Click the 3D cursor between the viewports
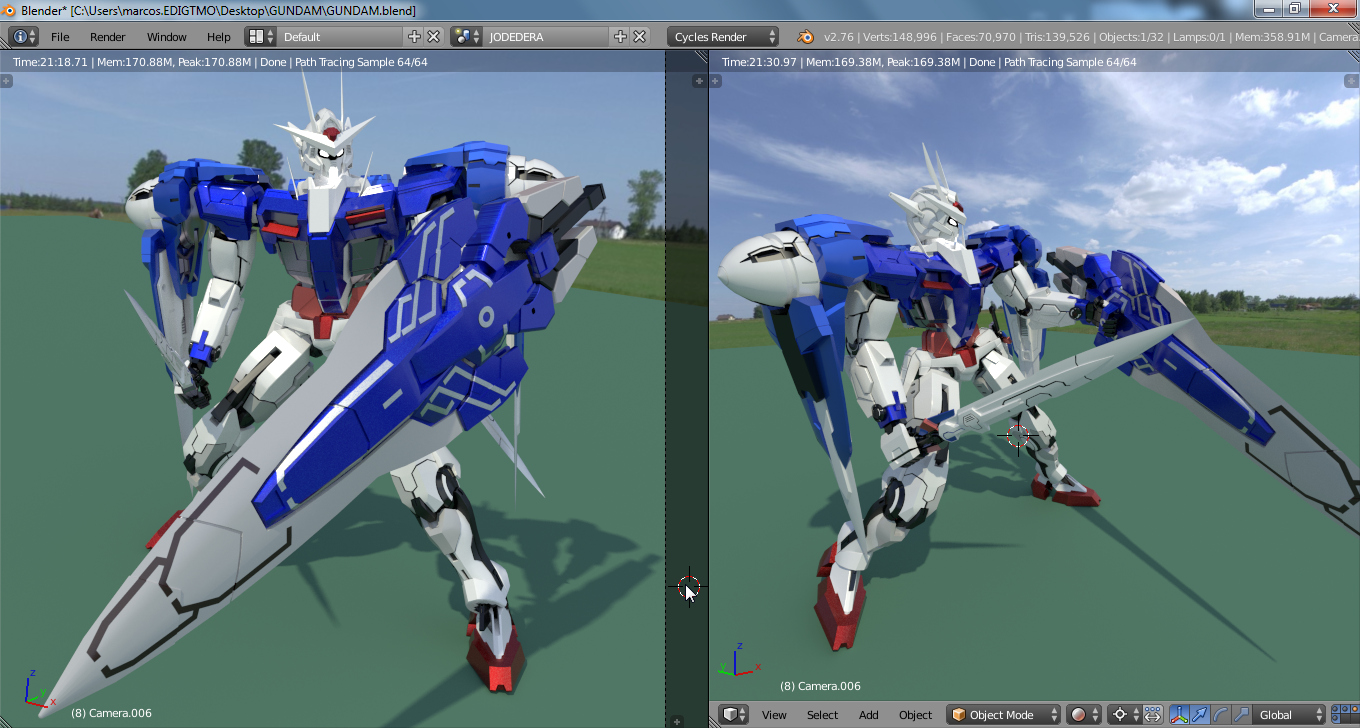 689,587
